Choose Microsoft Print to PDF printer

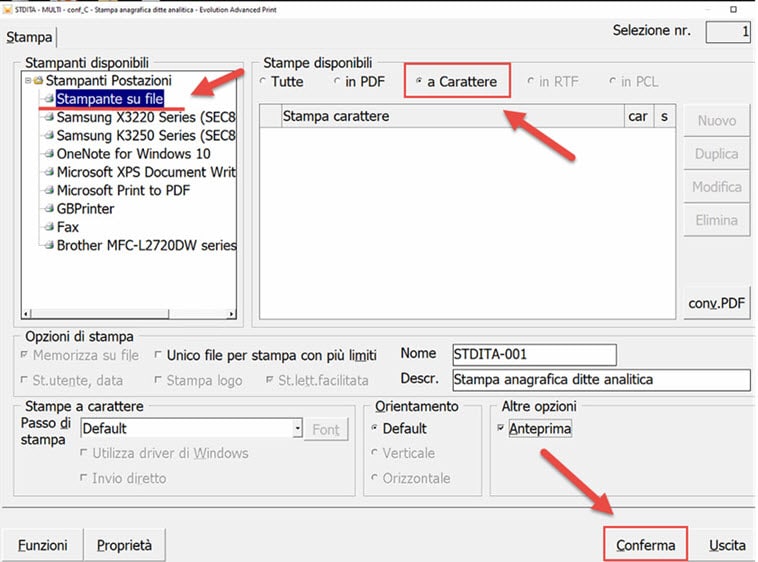click(123, 190)
